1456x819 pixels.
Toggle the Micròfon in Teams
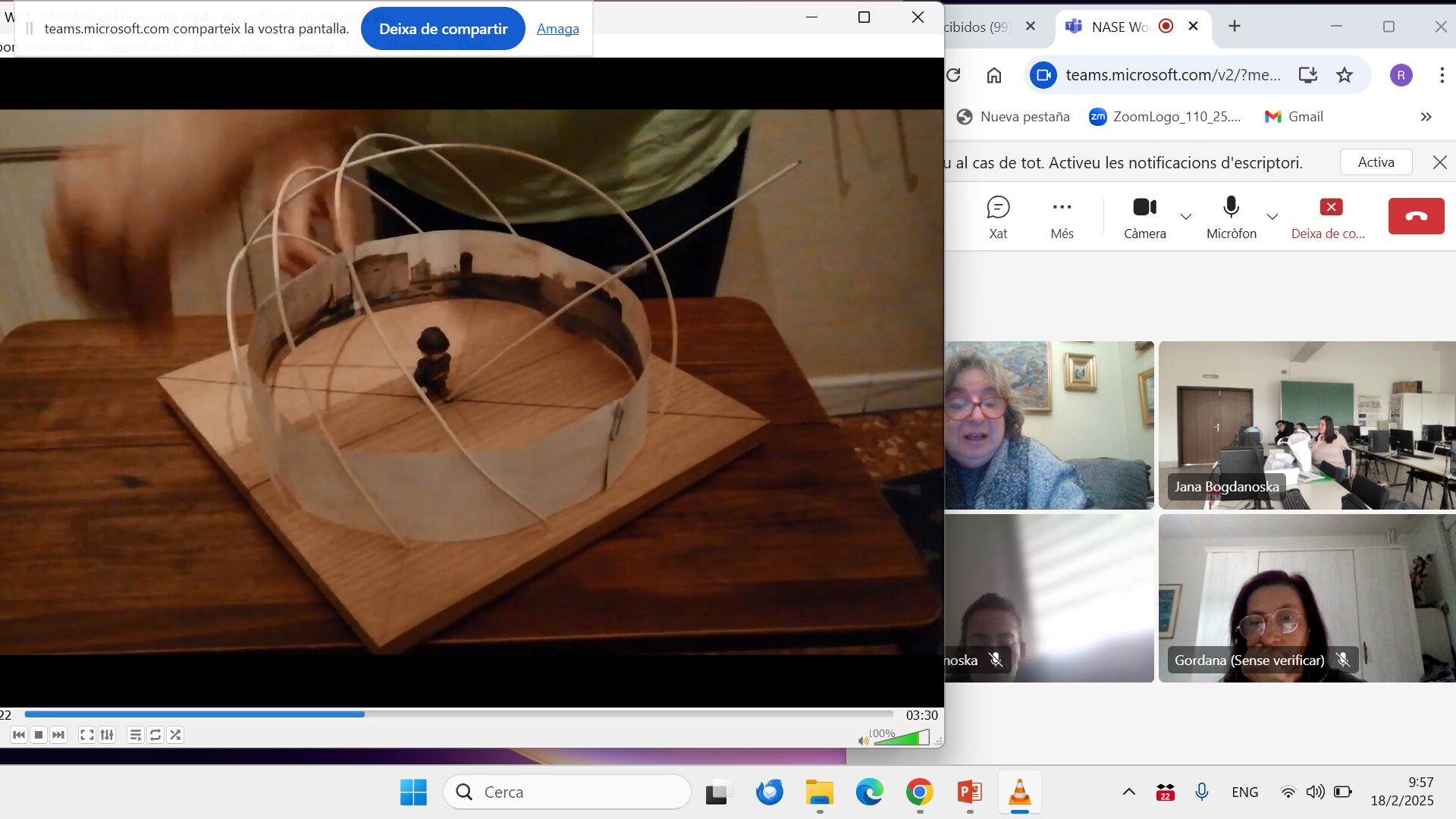click(1231, 218)
